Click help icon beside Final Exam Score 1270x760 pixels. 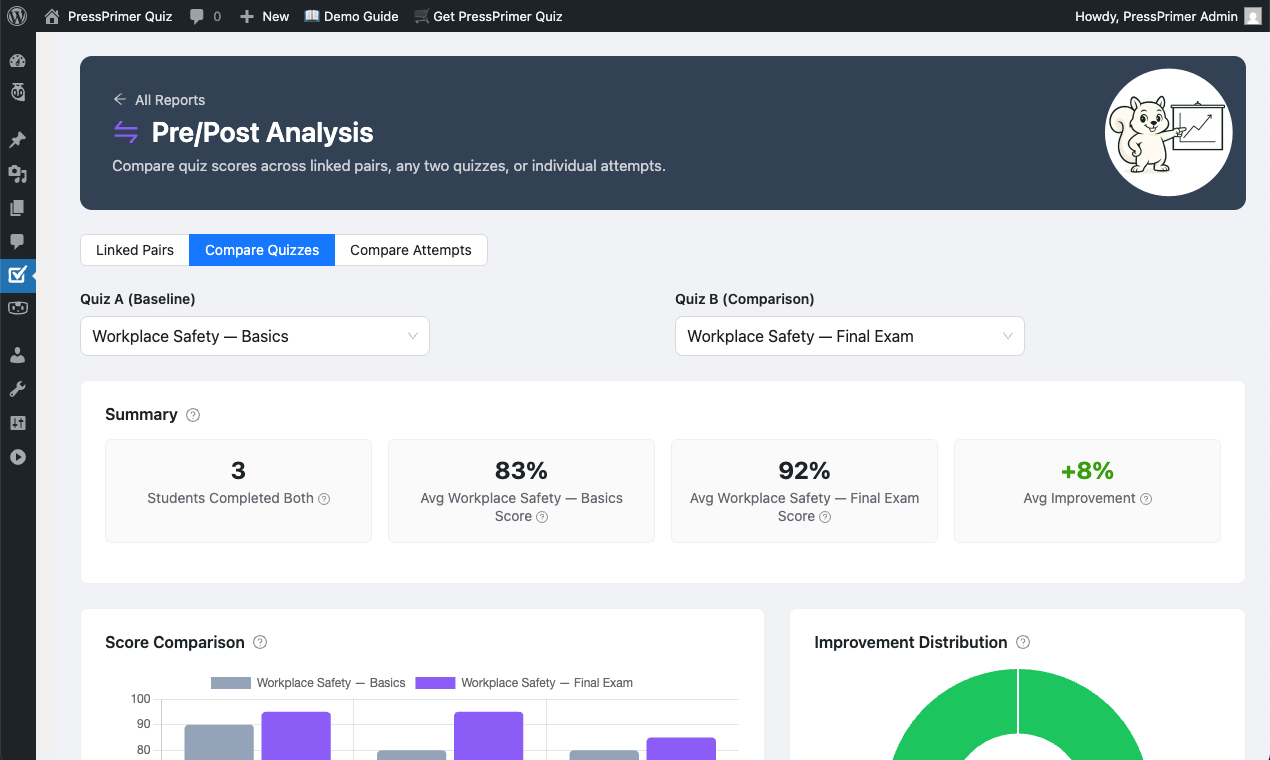point(825,517)
